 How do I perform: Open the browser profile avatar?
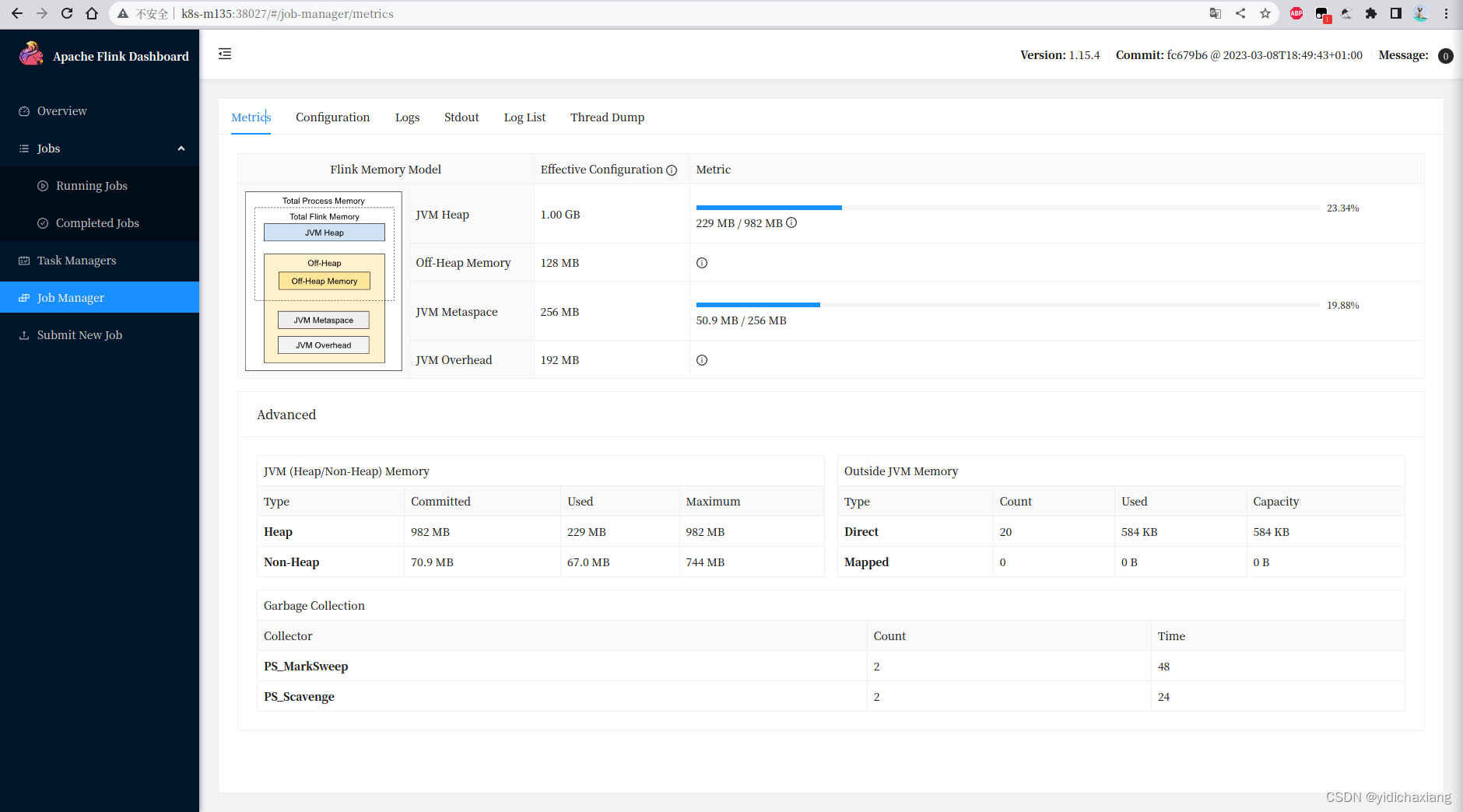[1421, 13]
